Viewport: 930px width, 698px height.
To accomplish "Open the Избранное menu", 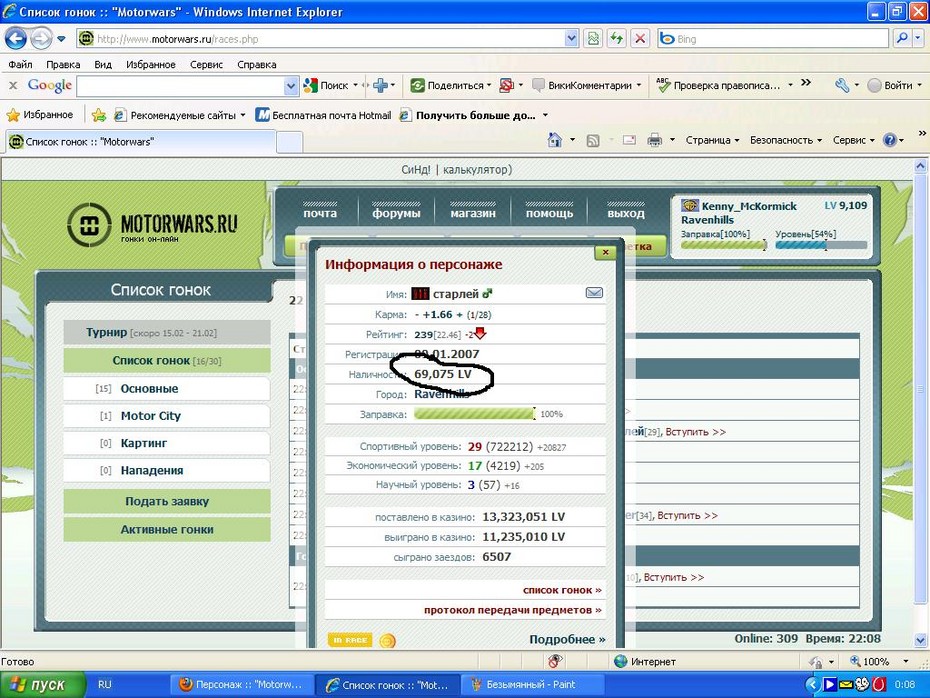I will (151, 64).
